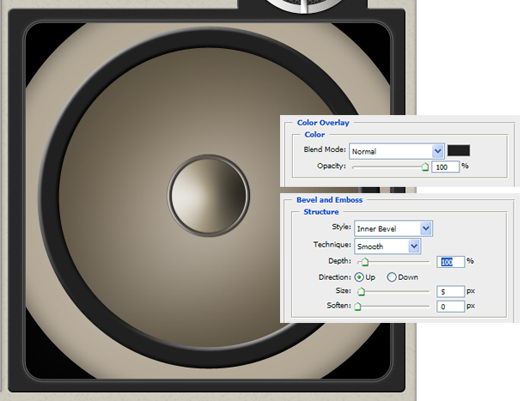Viewport: 530px width, 401px height.
Task: Click the Opacity slider handle
Action: point(425,167)
